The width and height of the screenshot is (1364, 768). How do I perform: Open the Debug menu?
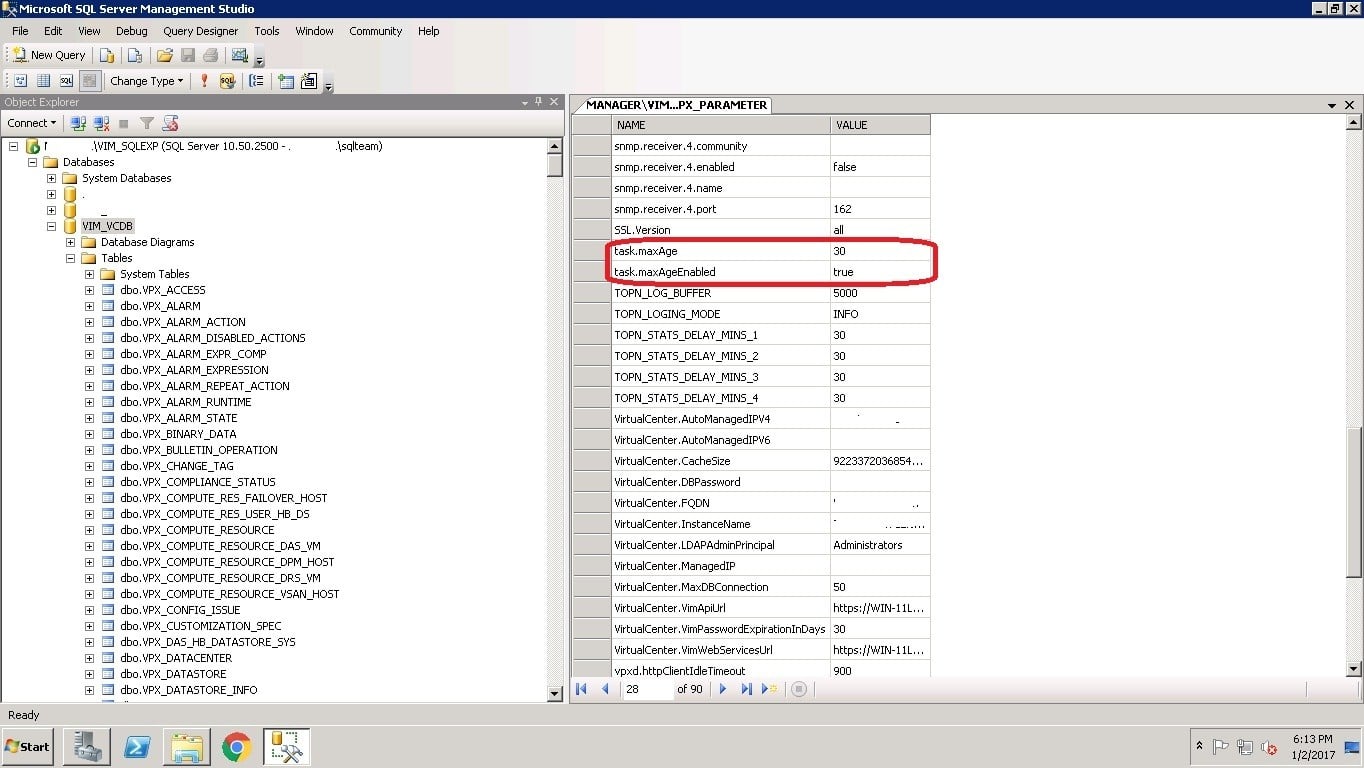coord(131,31)
